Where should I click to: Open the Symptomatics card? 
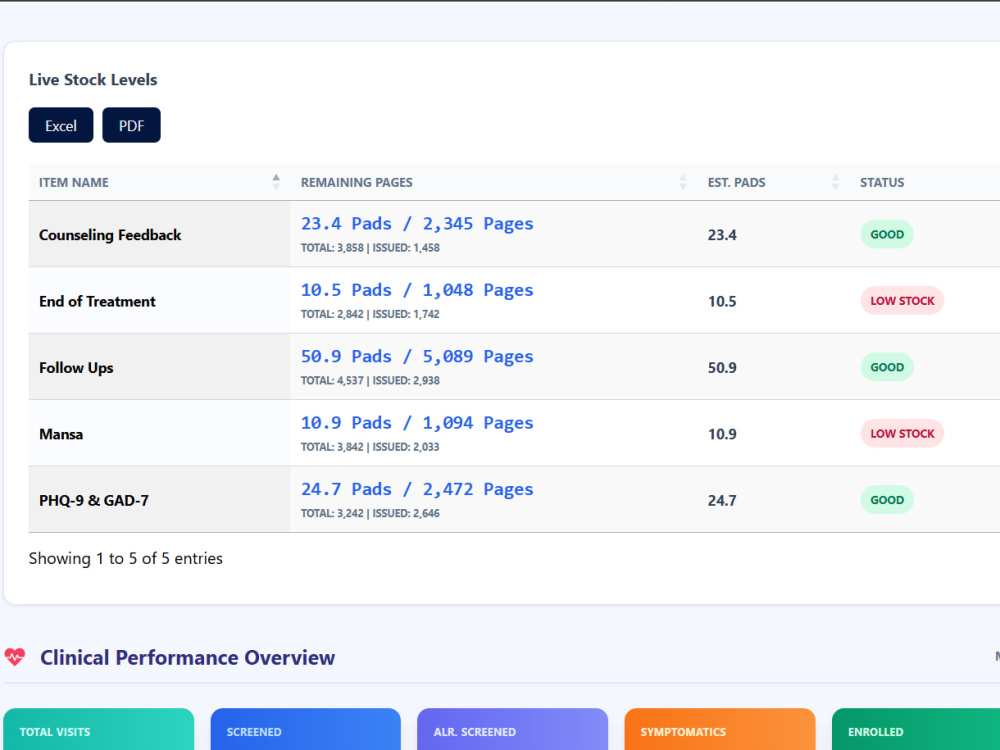(x=720, y=729)
